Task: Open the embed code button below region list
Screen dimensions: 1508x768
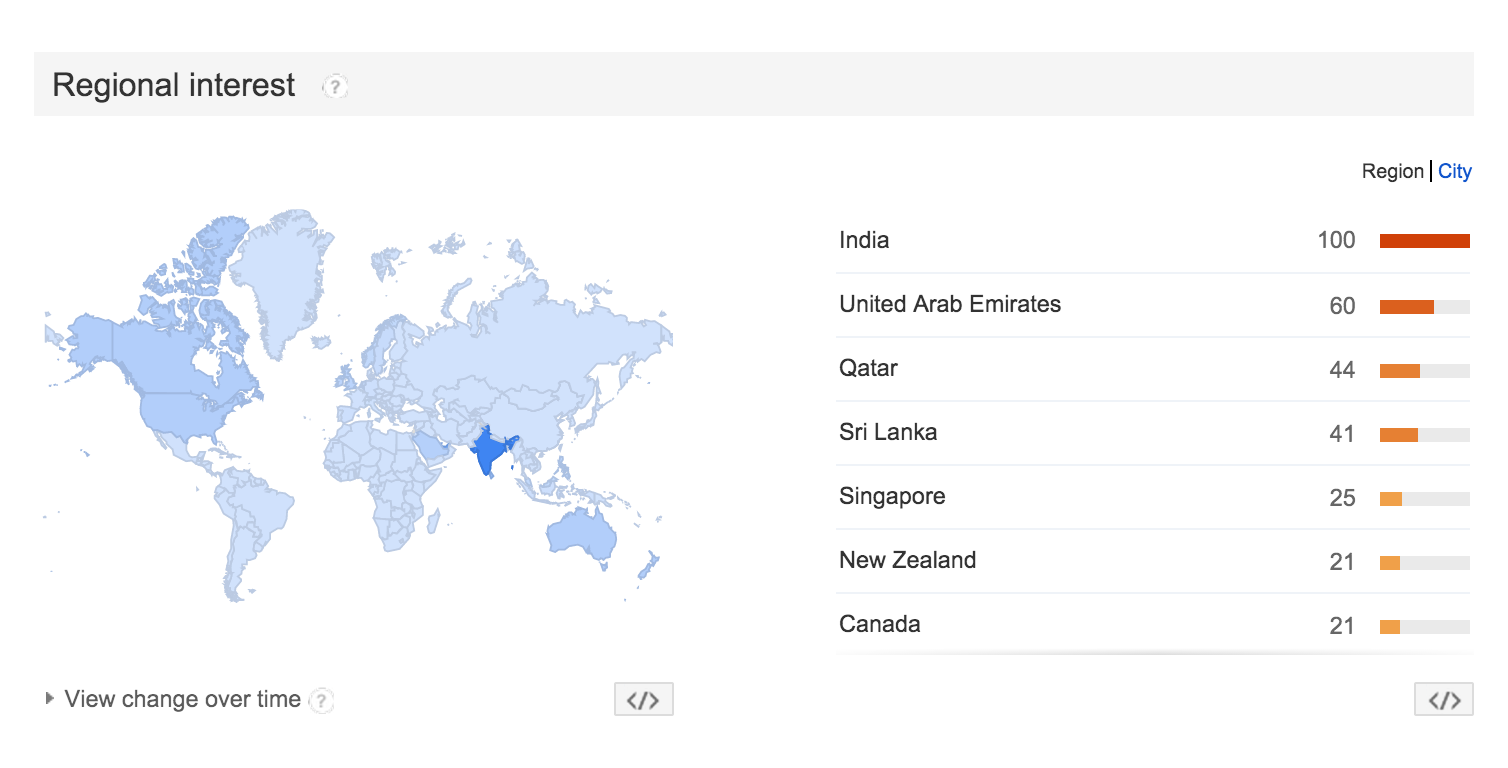Action: tap(1444, 700)
